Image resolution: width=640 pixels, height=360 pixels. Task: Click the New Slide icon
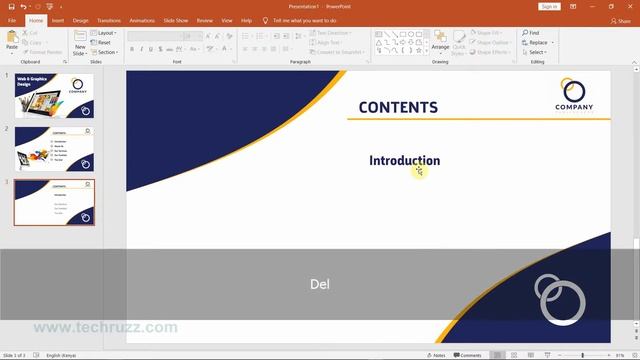pos(80,36)
